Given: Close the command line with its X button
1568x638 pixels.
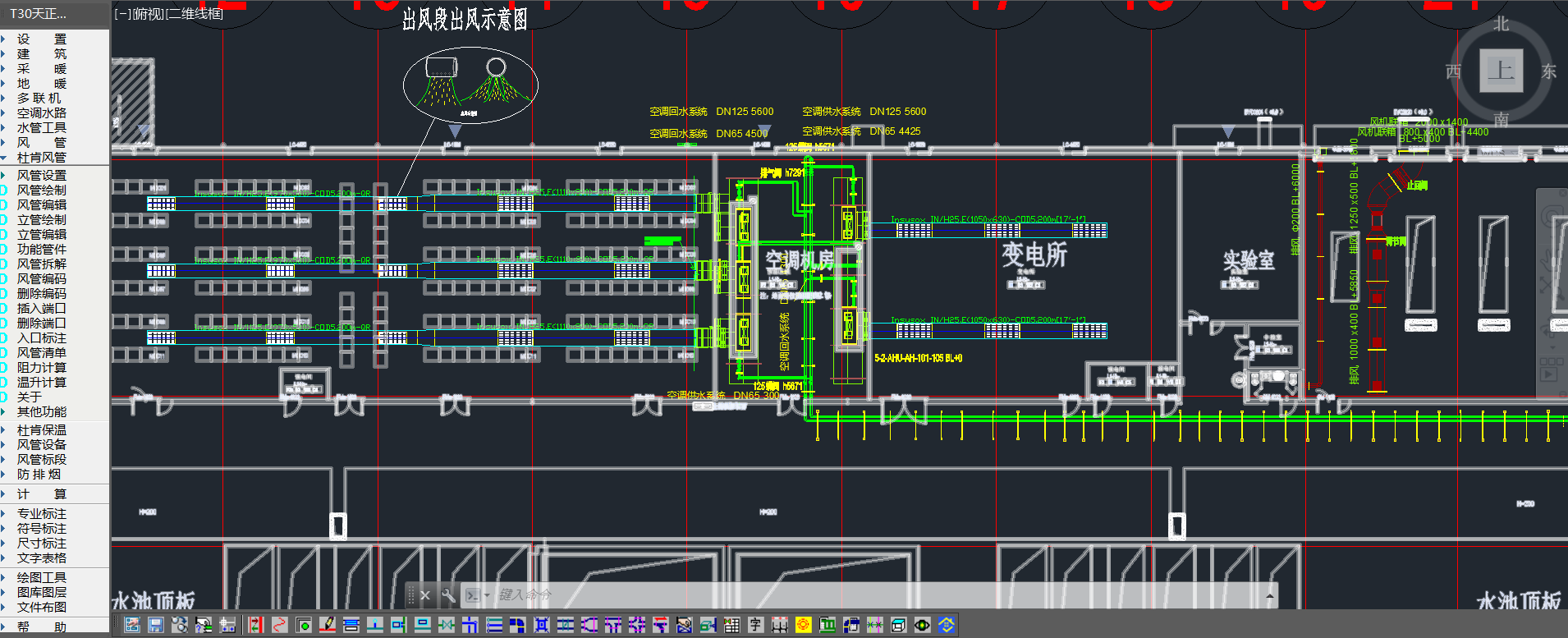Looking at the screenshot, I should (424, 595).
